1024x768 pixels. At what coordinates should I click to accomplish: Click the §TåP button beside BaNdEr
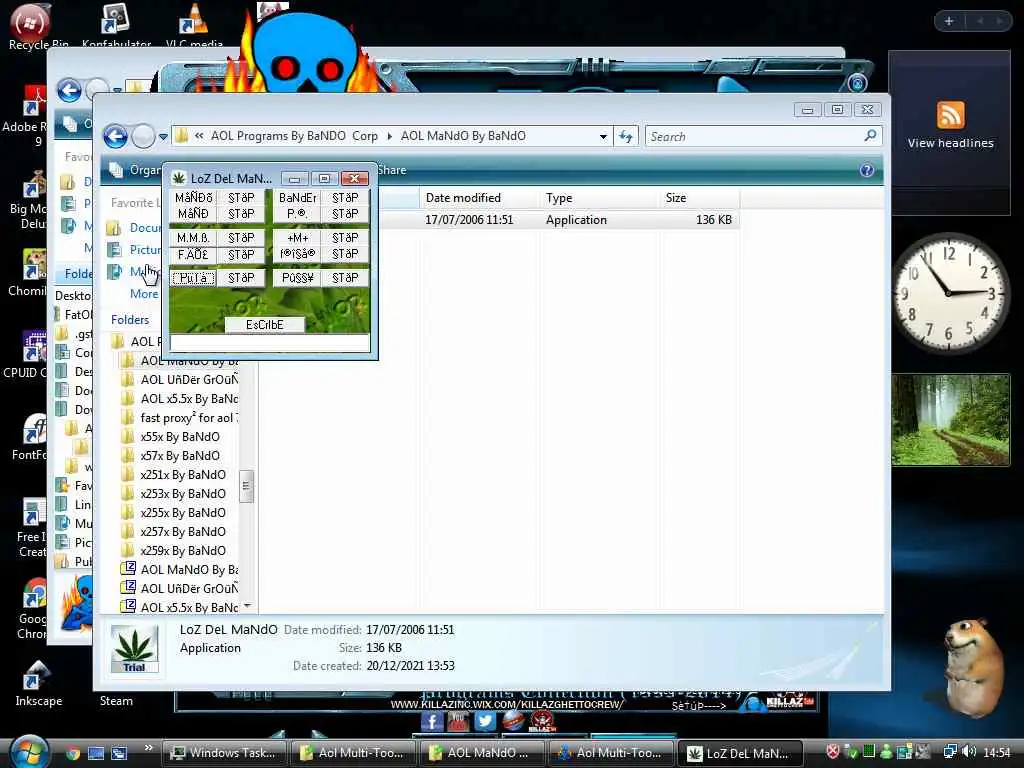click(345, 197)
